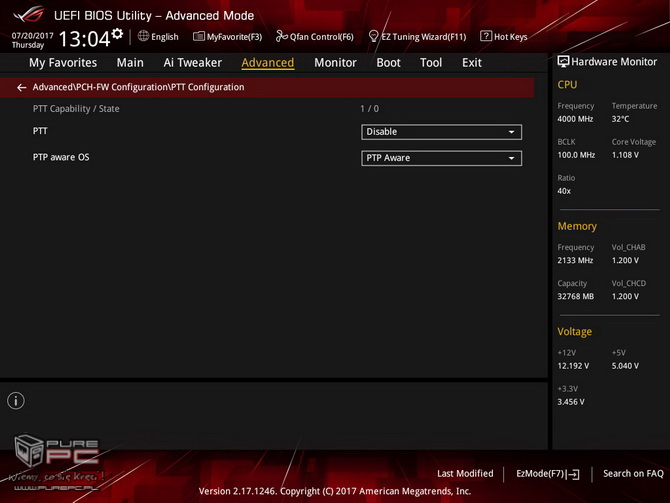
Task: Click the back arrow in breadcrumb bar
Action: click(x=21, y=88)
